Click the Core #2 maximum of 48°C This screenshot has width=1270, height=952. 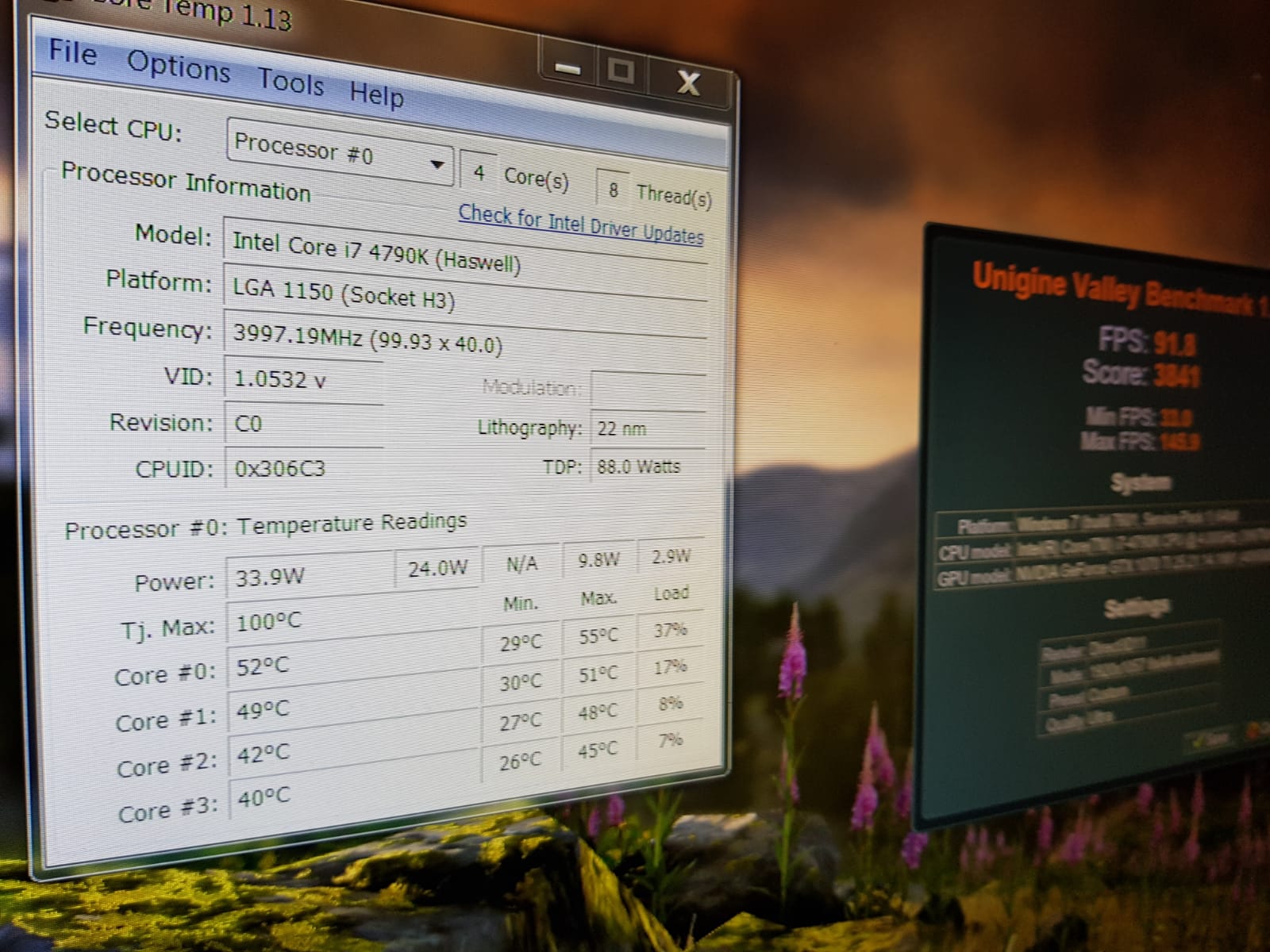[598, 712]
